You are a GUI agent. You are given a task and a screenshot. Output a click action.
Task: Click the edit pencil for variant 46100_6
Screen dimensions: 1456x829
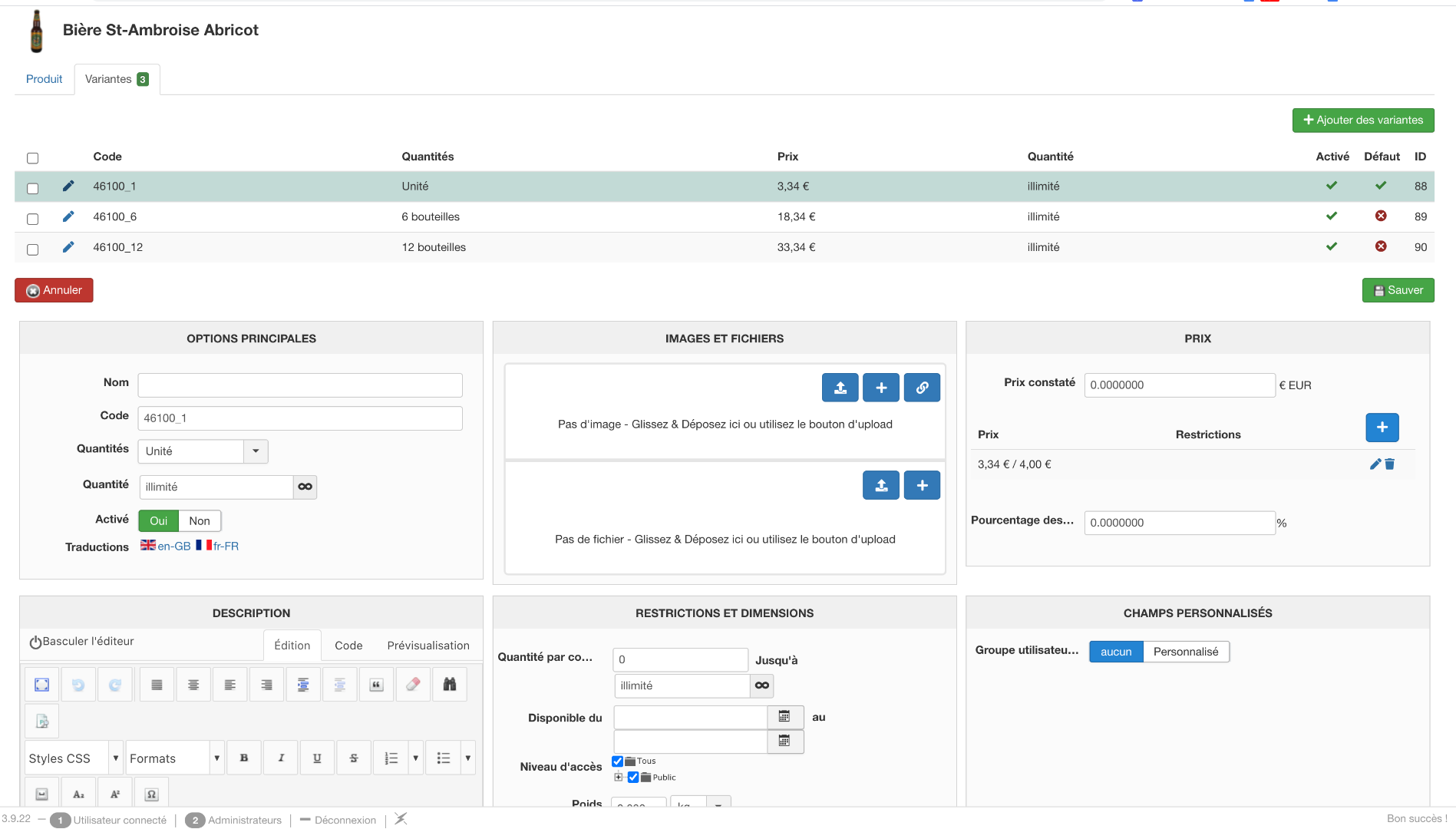click(x=68, y=216)
